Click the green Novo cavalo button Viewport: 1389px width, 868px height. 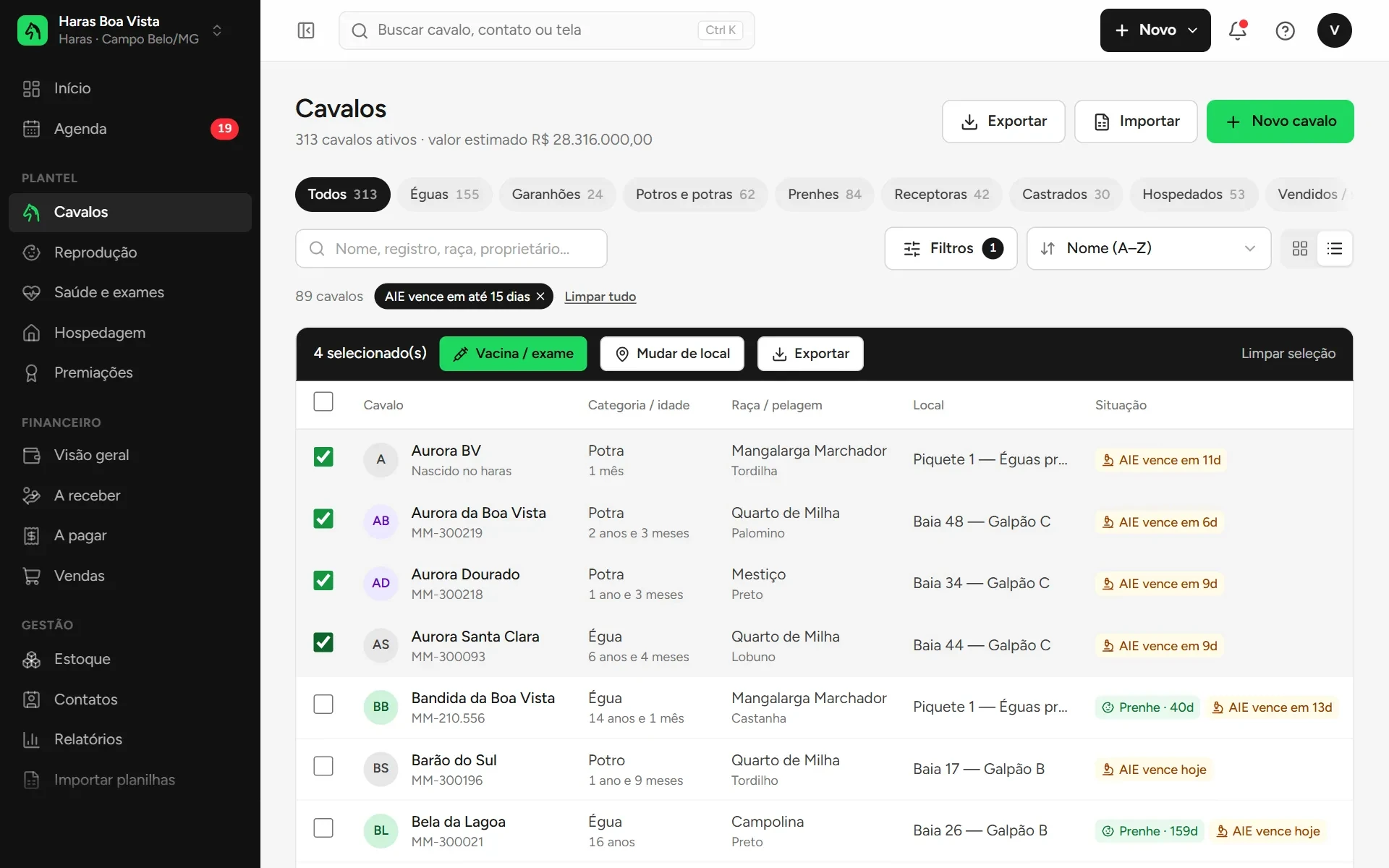[x=1280, y=122]
